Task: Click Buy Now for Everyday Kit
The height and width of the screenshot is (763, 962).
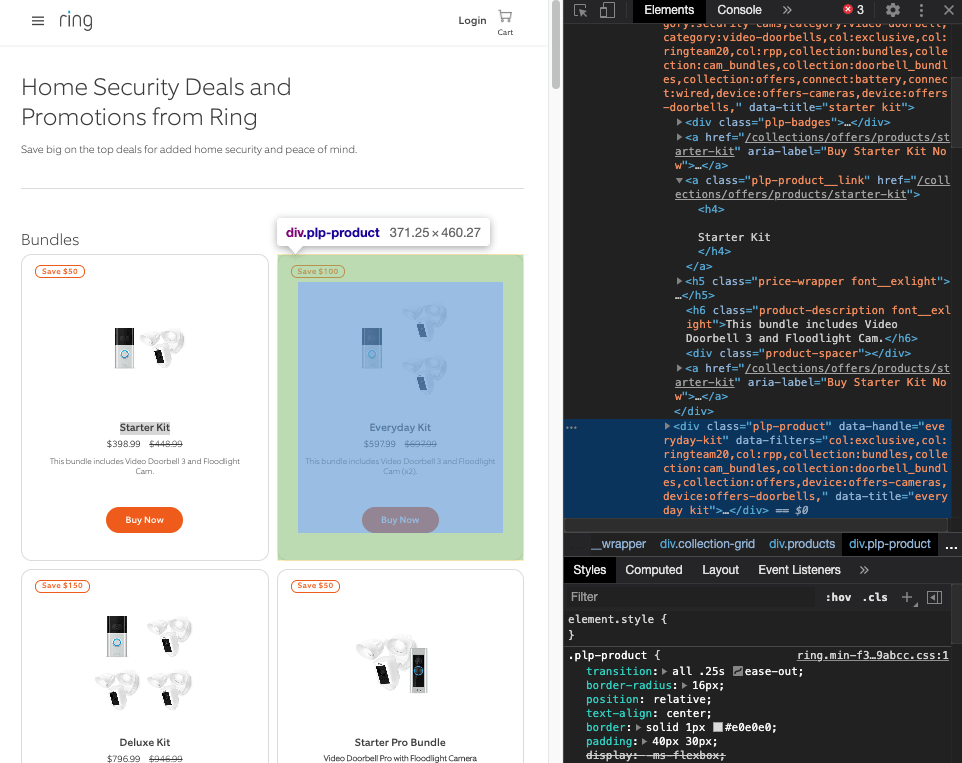Action: (400, 520)
